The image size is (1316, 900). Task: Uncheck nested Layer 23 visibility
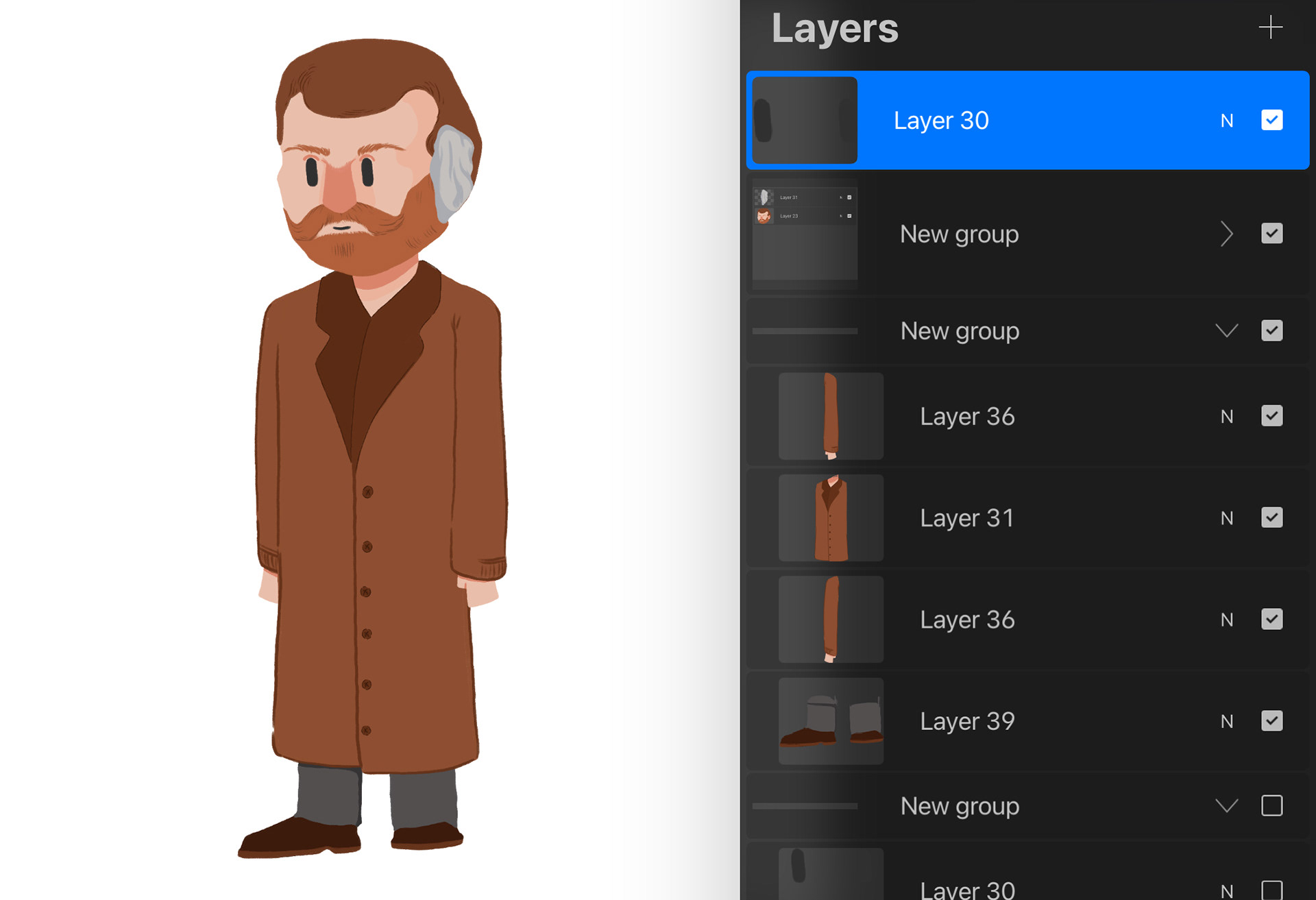[x=850, y=216]
